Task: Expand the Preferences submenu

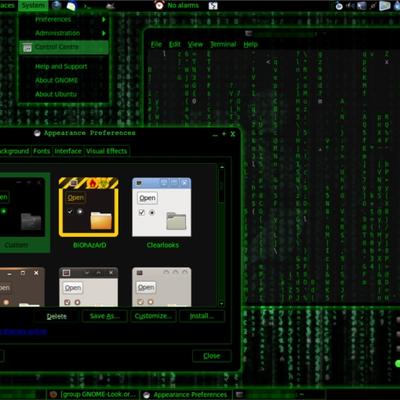Action: point(64,19)
